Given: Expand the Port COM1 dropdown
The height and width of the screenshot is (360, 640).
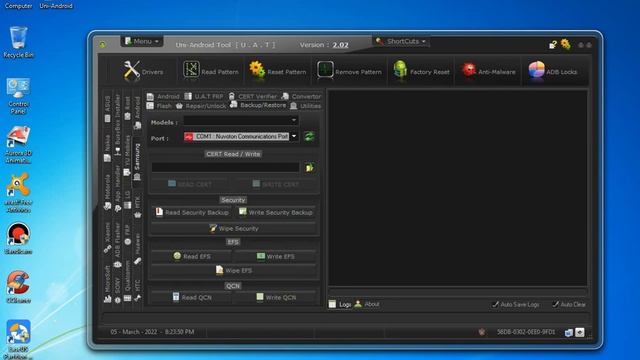Looking at the screenshot, I should pyautogui.click(x=294, y=136).
